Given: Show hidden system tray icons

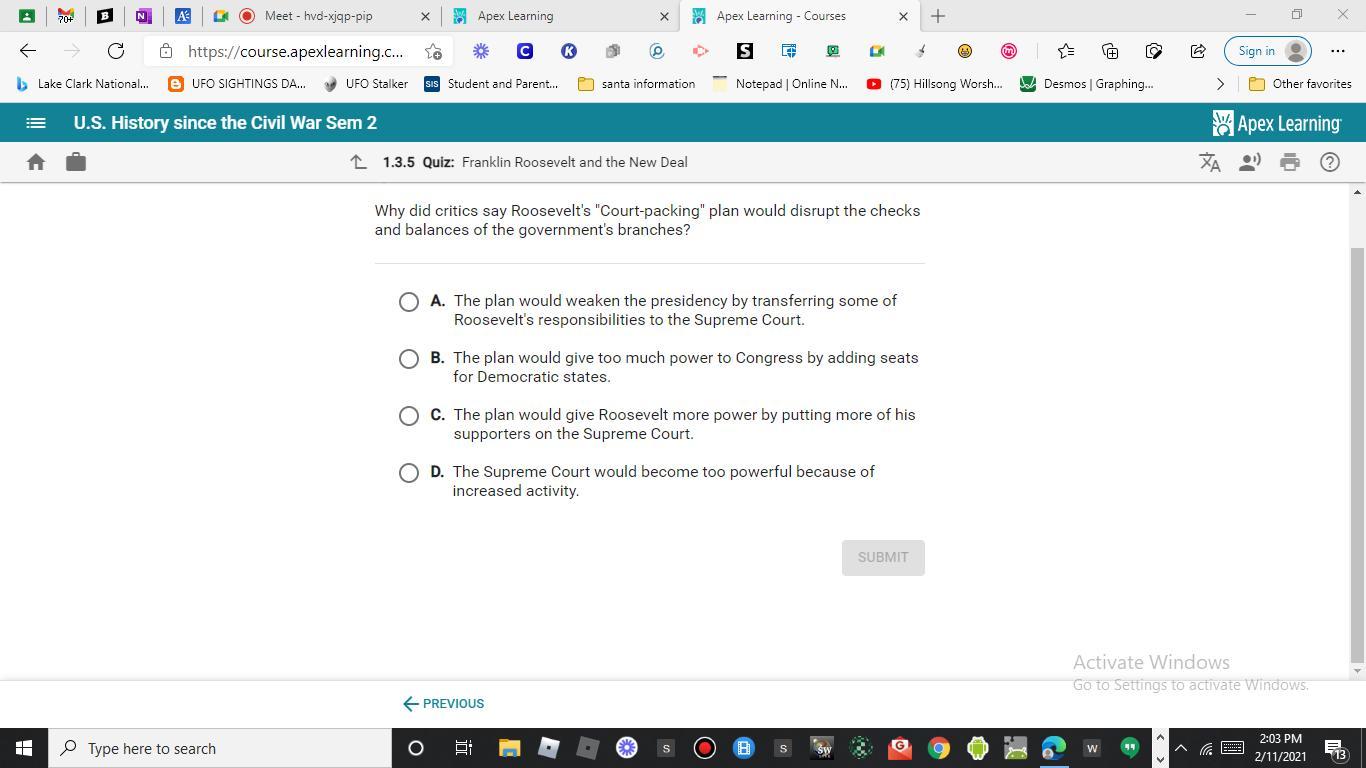Looking at the screenshot, I should (1180, 748).
